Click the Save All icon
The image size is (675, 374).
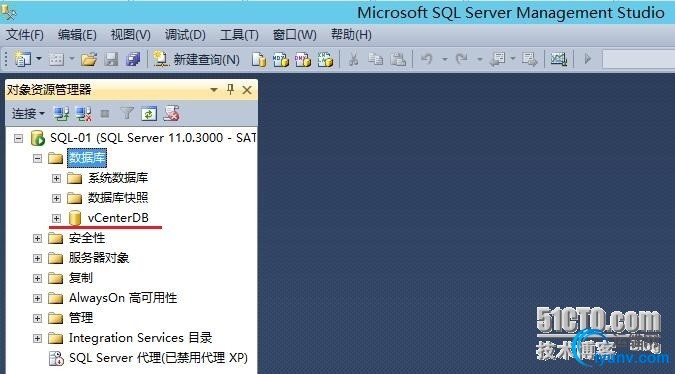click(x=133, y=59)
